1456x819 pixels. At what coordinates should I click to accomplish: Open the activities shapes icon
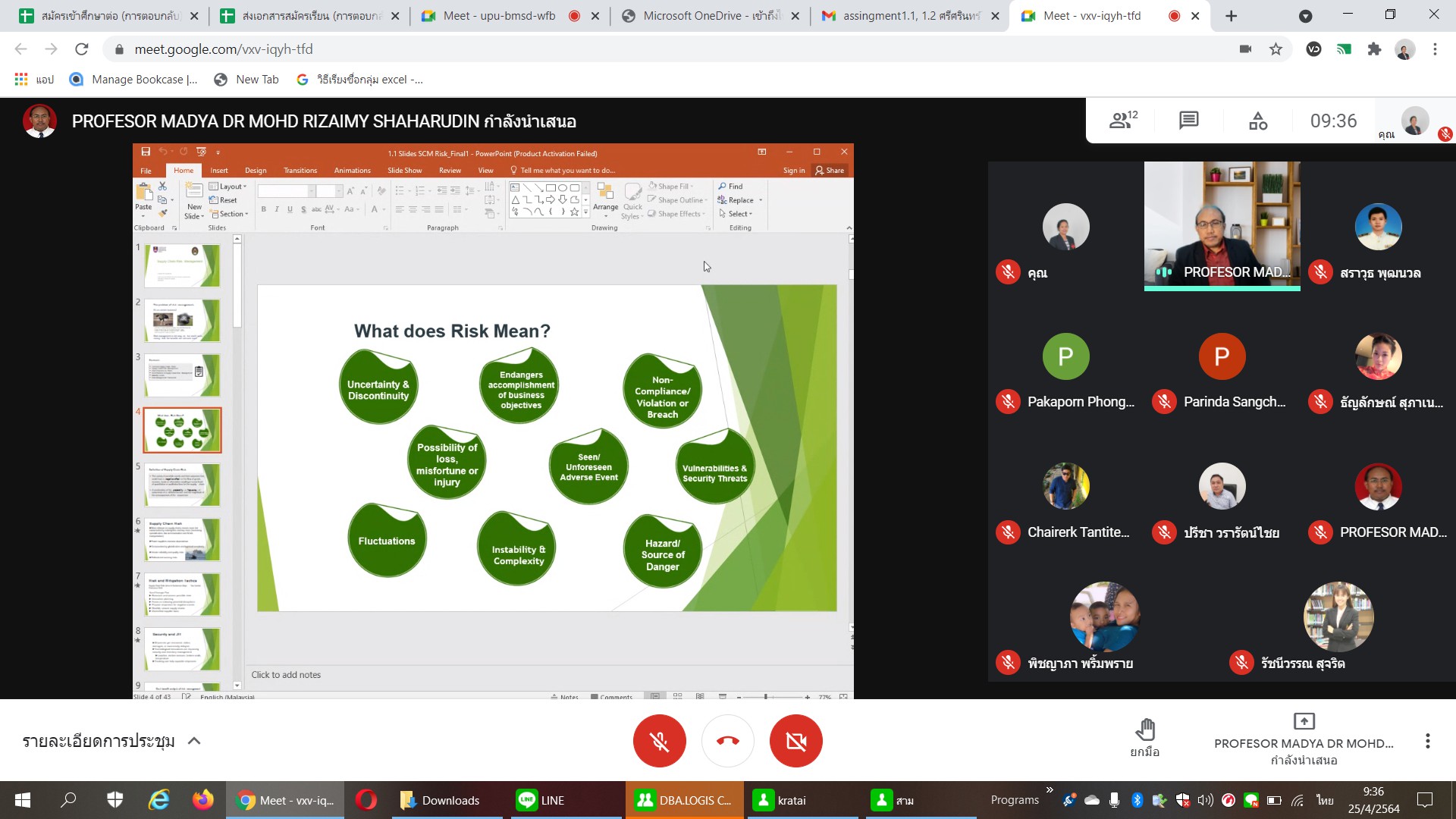[1257, 121]
